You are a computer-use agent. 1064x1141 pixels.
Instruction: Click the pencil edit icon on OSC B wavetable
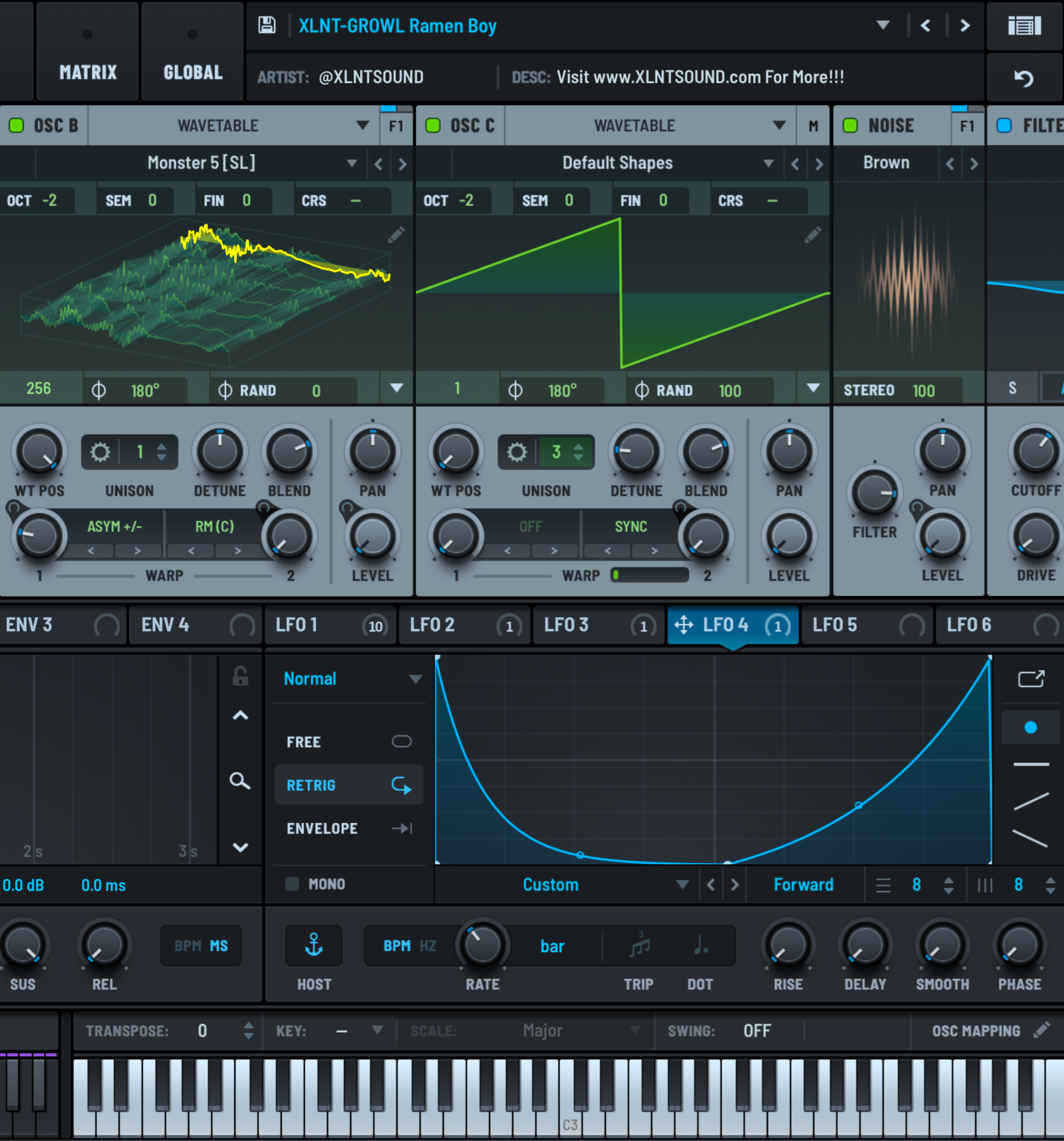396,236
